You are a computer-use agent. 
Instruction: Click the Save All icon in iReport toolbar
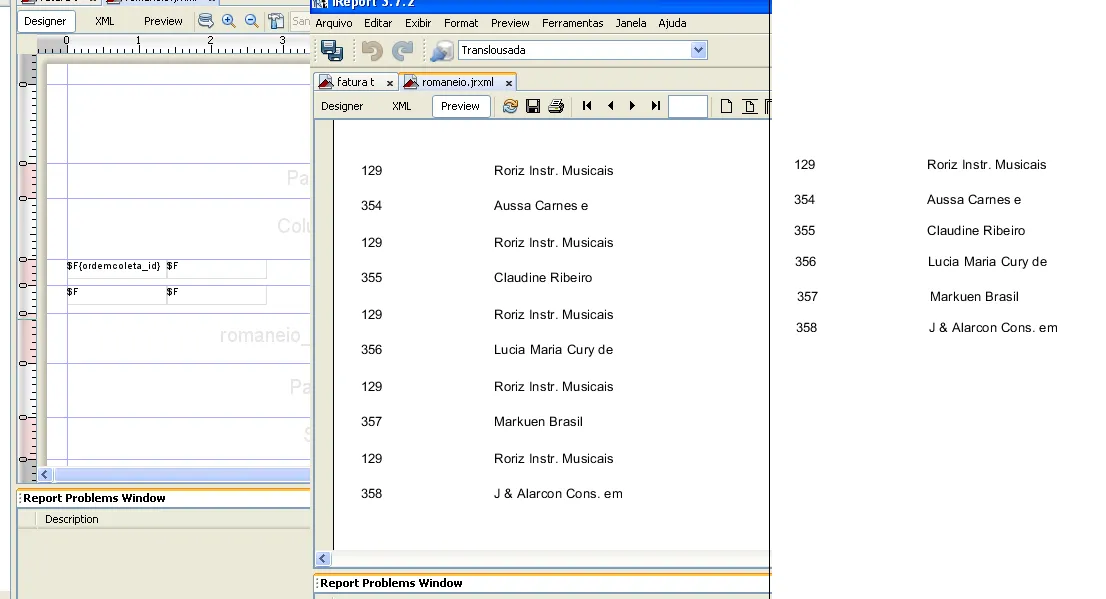332,50
